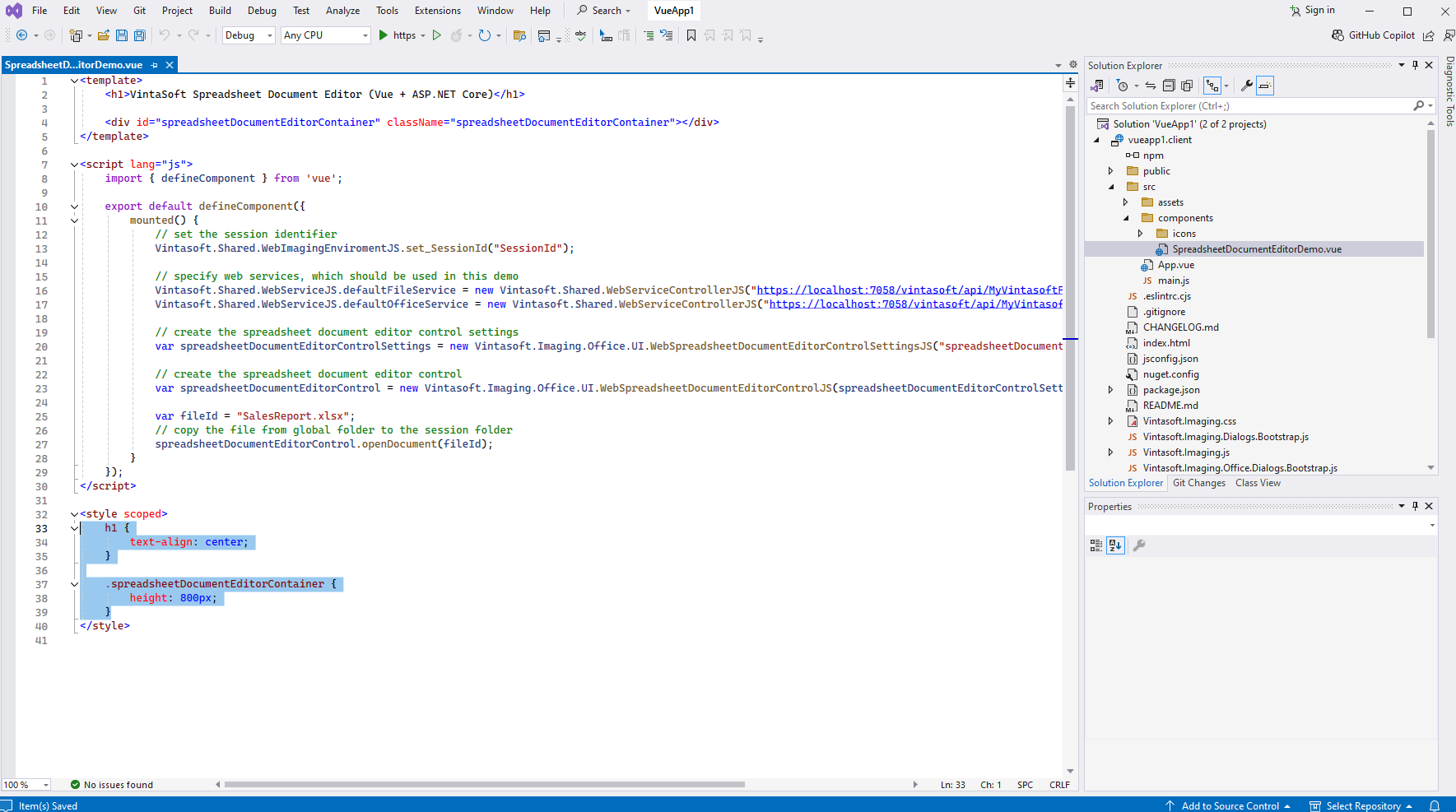Viewport: 1456px width, 812px height.
Task: Collapse the script block on line 7
Action: tap(74, 165)
